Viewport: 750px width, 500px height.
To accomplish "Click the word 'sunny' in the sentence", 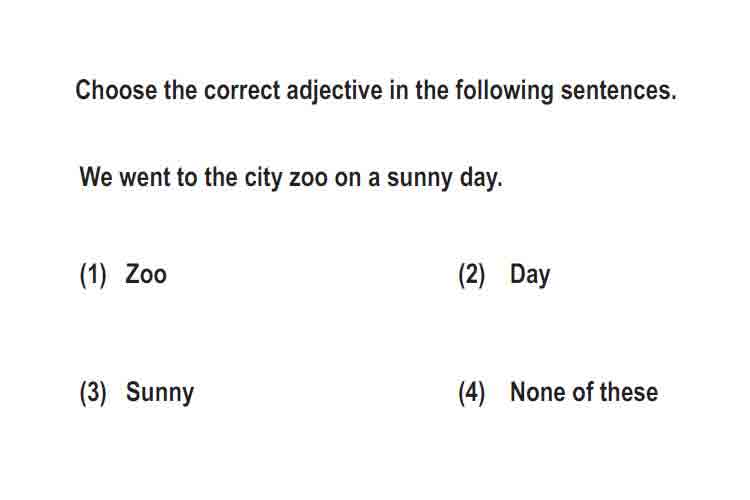I will click(x=419, y=178).
